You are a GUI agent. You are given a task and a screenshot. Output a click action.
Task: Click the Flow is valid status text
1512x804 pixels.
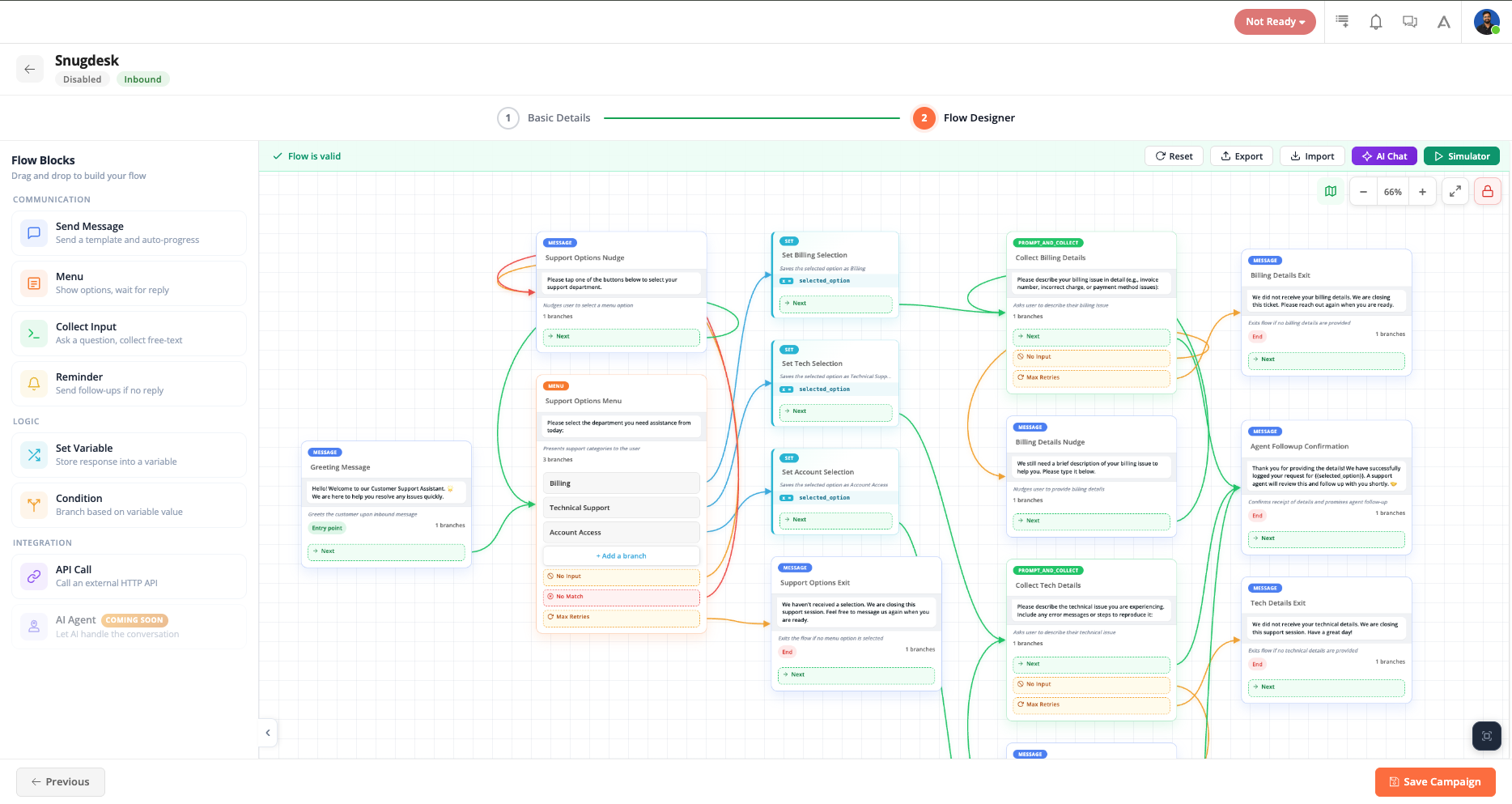(314, 156)
